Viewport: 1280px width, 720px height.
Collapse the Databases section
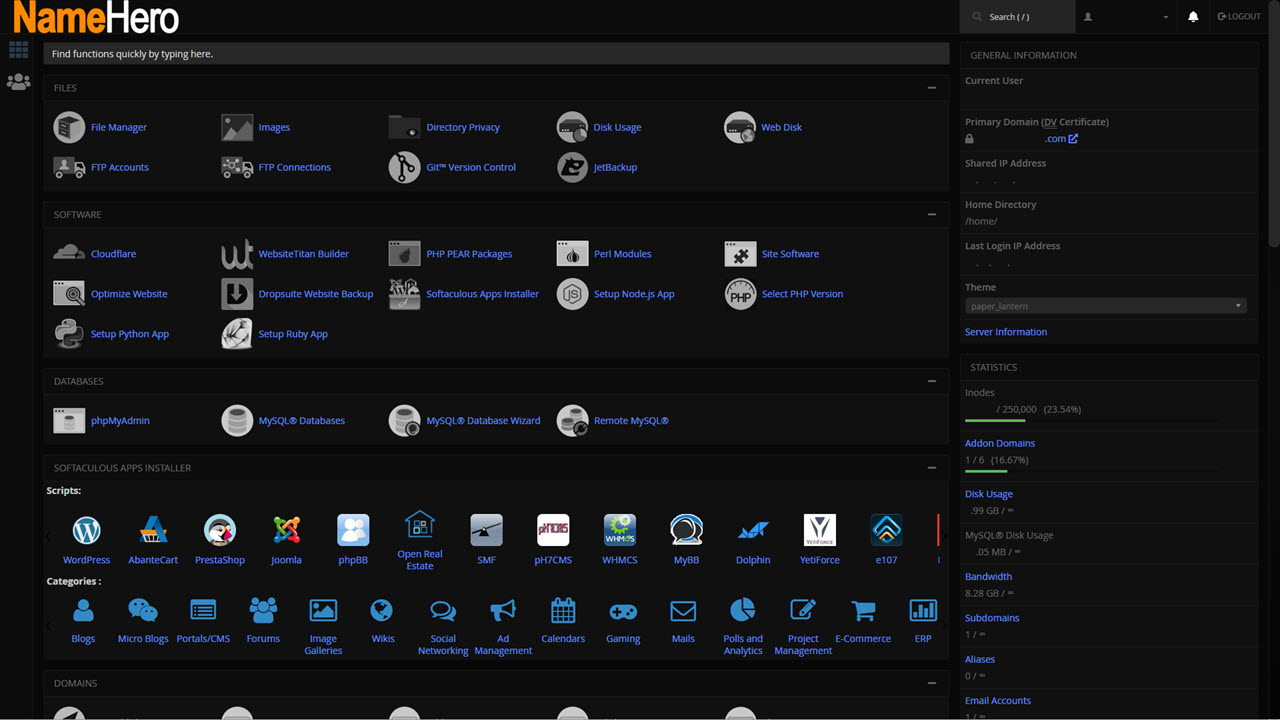pos(932,381)
